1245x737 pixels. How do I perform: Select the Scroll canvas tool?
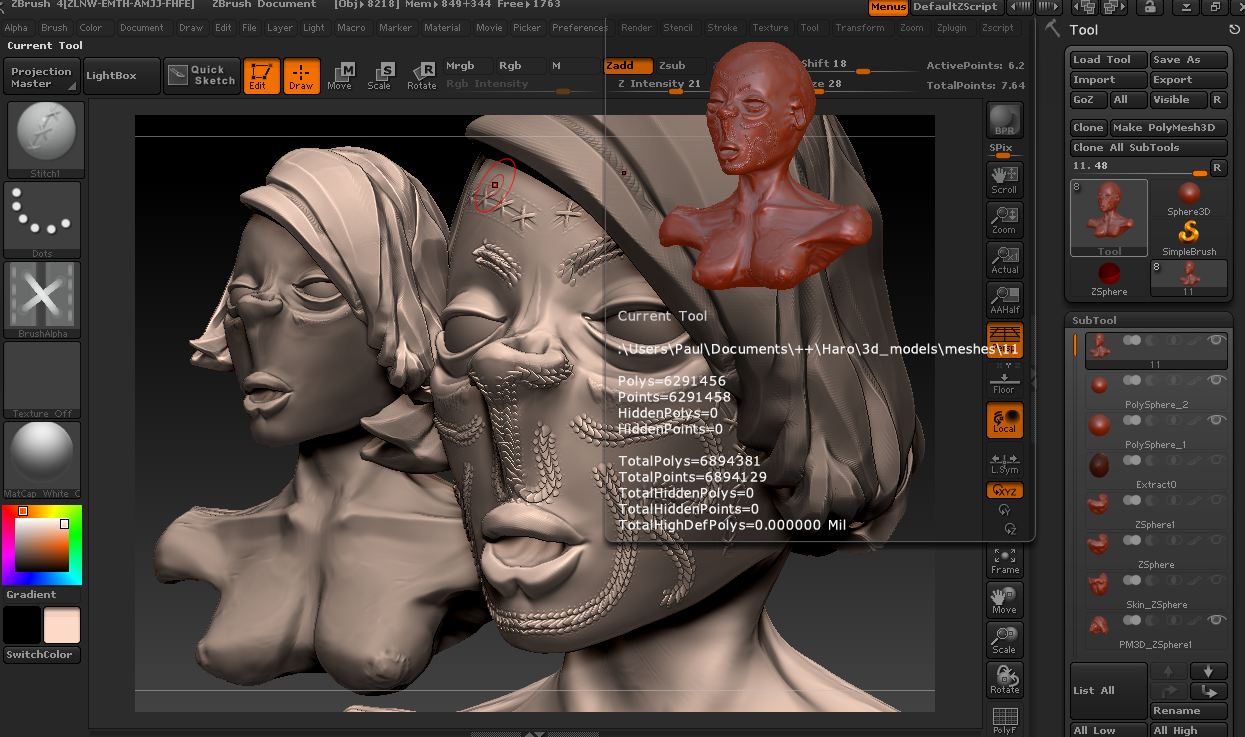1004,179
